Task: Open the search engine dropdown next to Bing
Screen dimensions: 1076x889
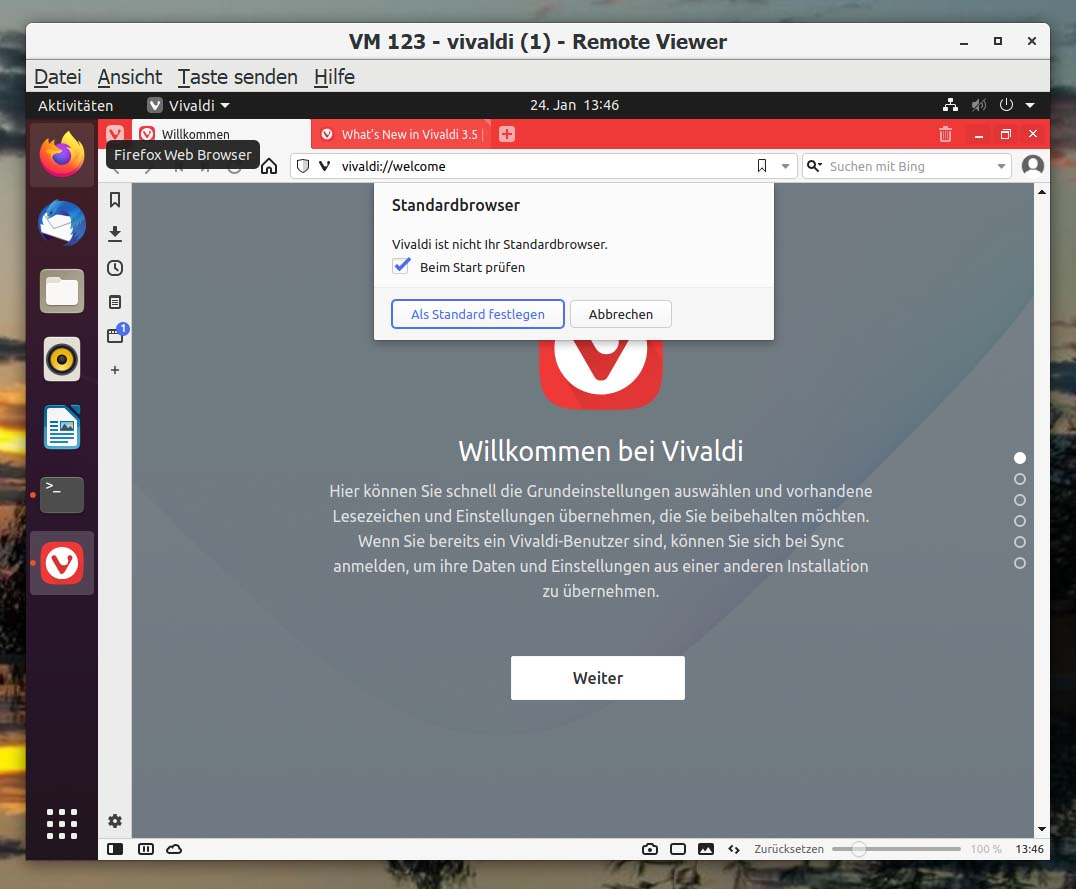Action: (x=1000, y=166)
